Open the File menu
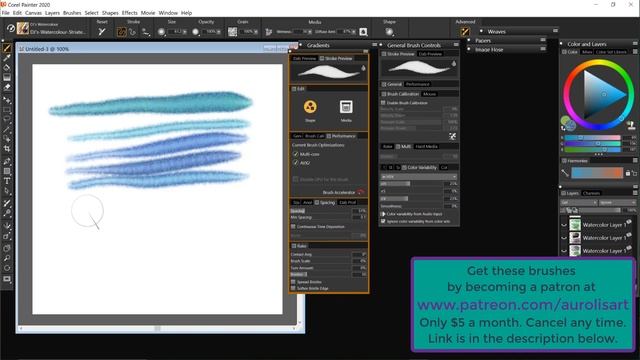The height and width of the screenshot is (360, 640). [5, 13]
